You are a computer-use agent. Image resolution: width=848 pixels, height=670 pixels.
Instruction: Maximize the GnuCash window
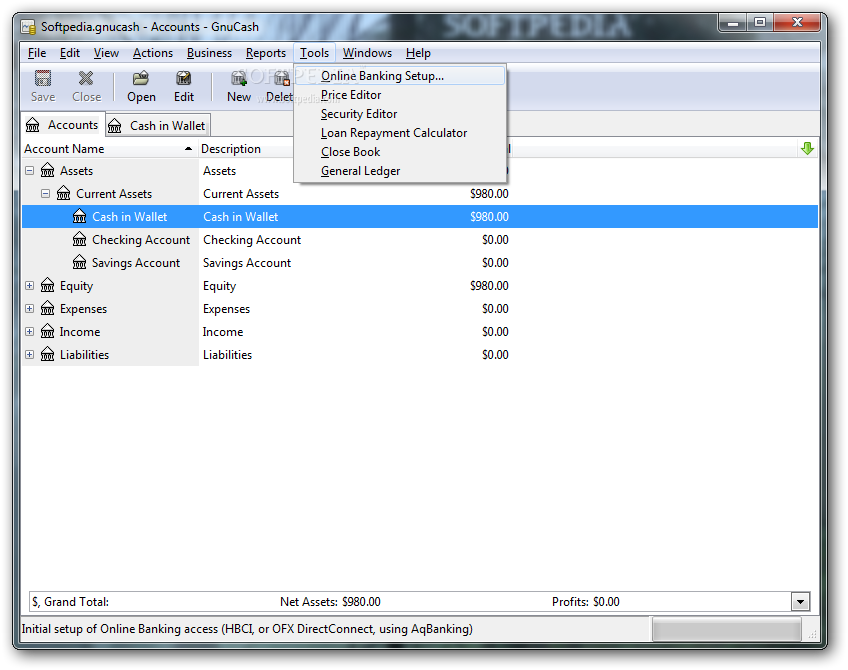[x=760, y=22]
